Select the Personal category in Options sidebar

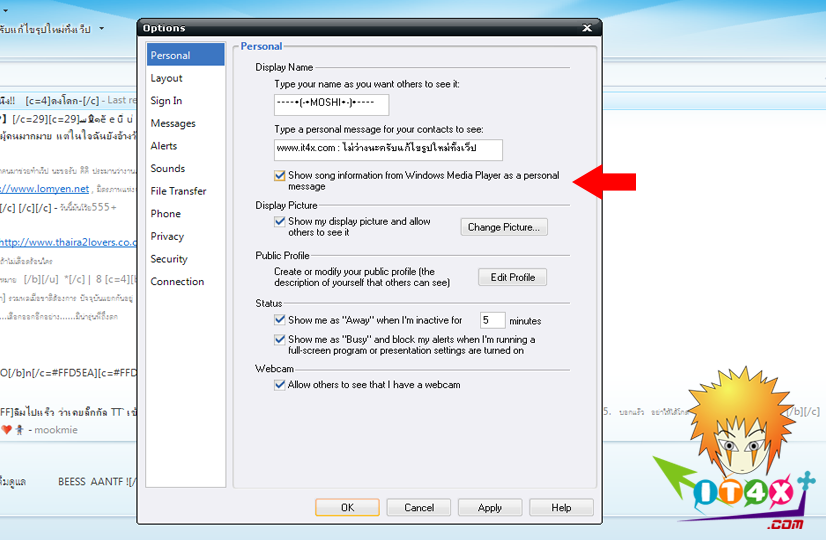[x=185, y=55]
